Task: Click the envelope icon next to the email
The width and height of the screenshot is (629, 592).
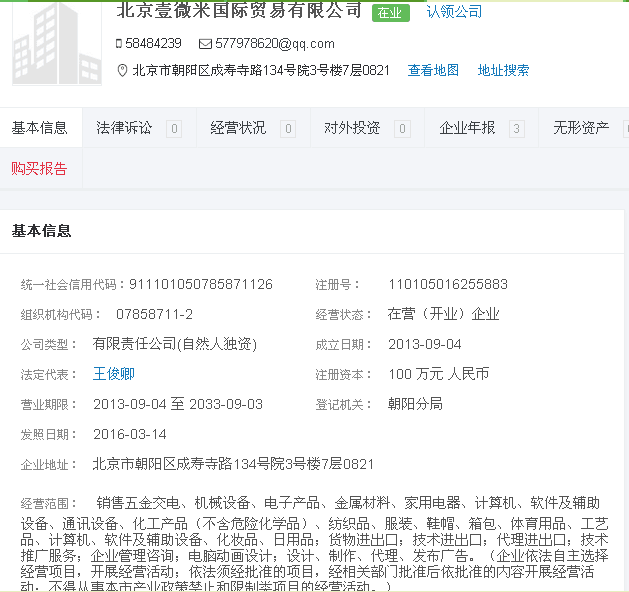Action: (205, 44)
